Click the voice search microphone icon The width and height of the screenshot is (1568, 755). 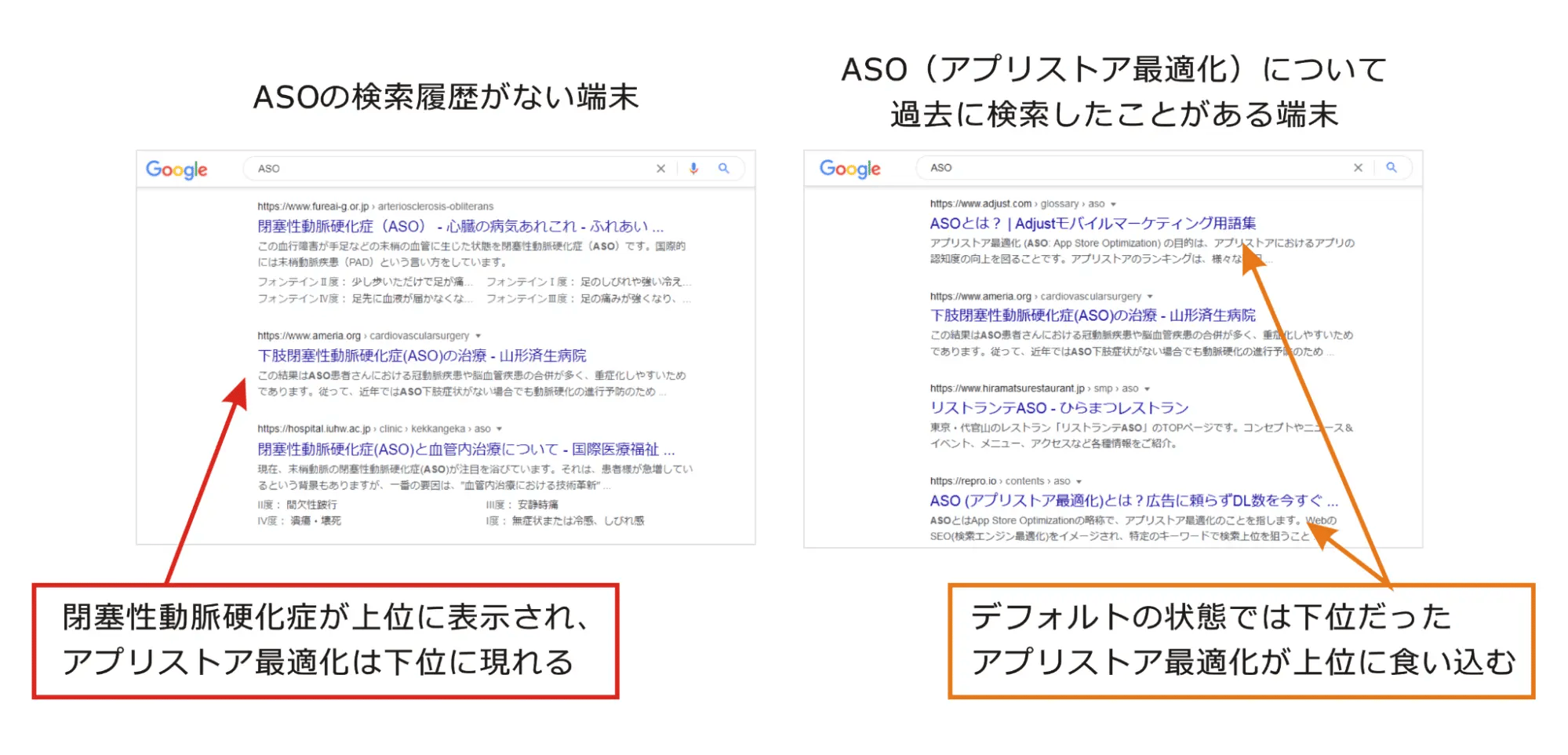693,168
